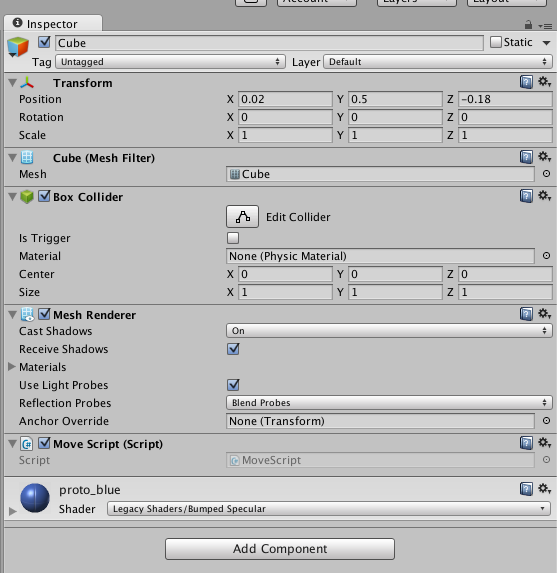Image resolution: width=557 pixels, height=573 pixels.
Task: Collapse the Cube (Mesh Filter) foldout
Action: (12, 158)
